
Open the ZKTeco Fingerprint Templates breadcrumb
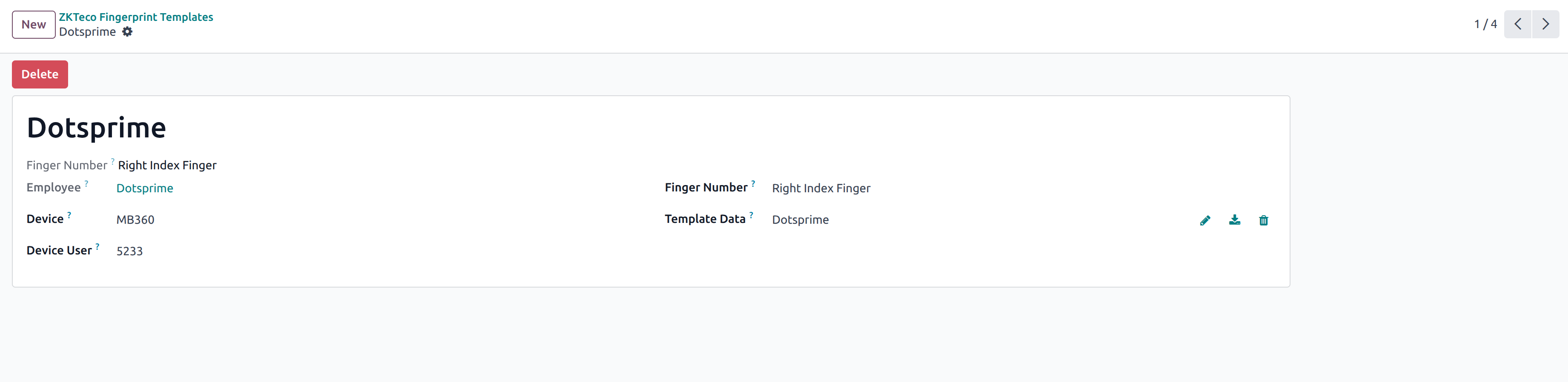[136, 17]
